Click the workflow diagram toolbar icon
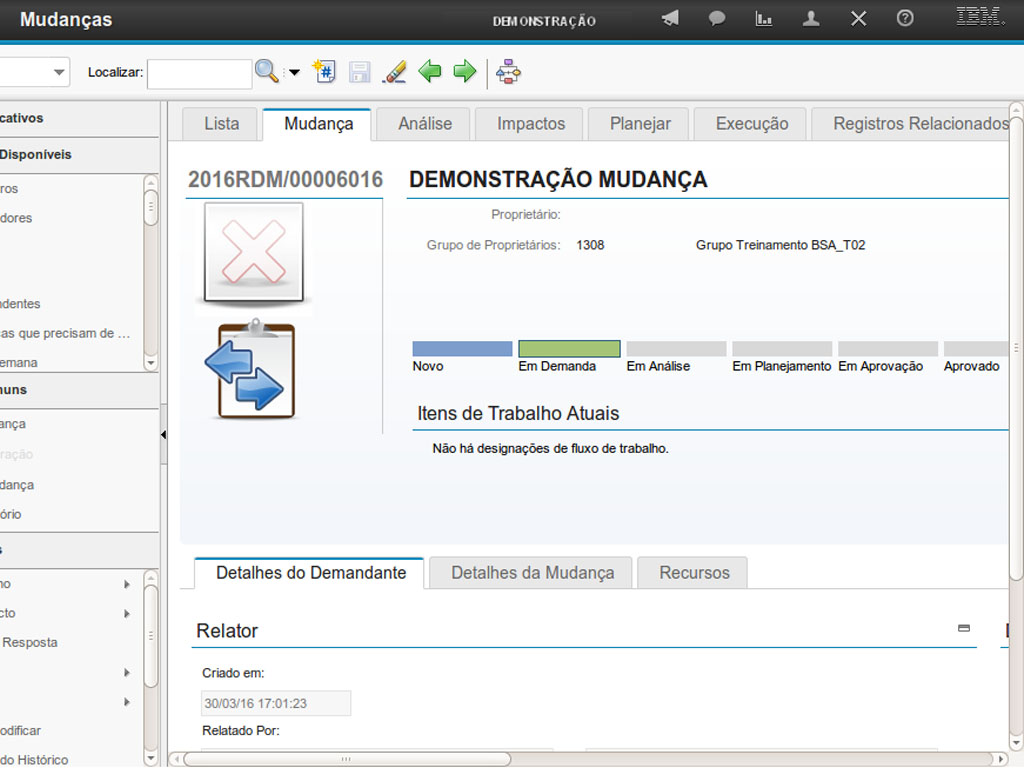Screen dimensions: 1024x768 509,72
